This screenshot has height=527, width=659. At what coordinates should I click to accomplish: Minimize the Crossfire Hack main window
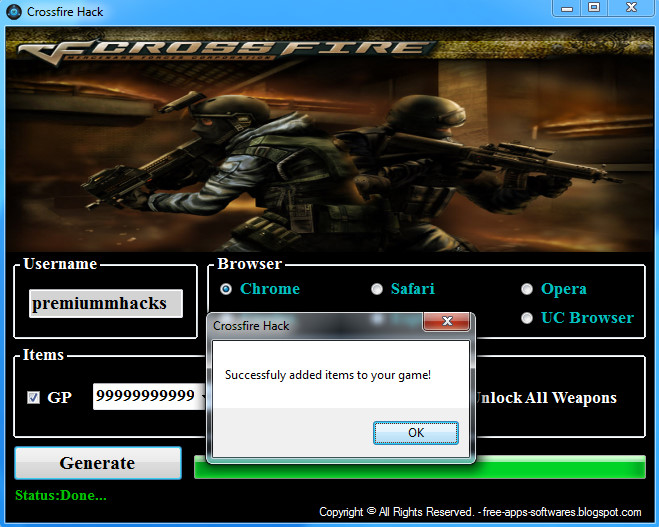(x=567, y=8)
